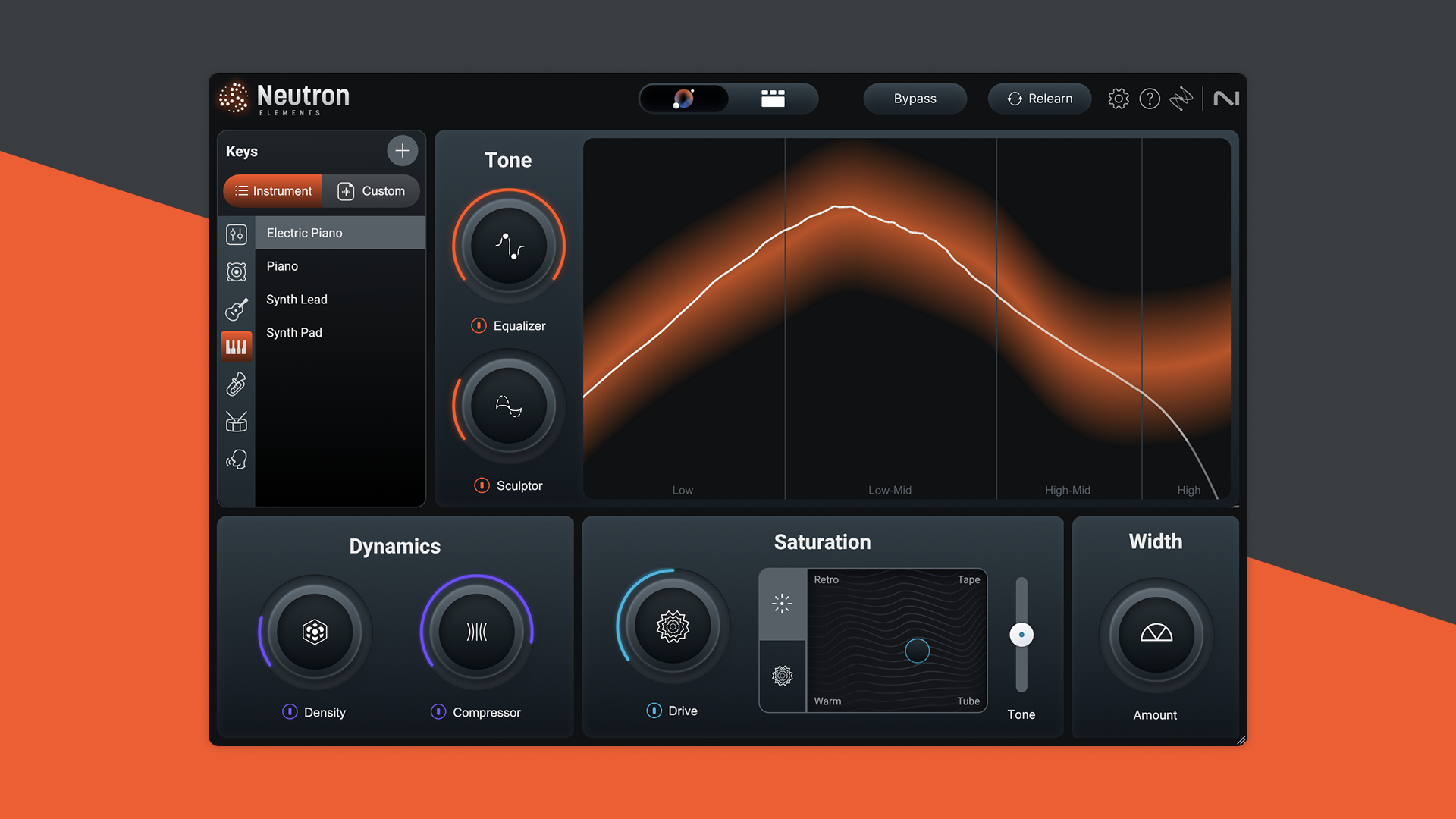Disable the Sculptor power button

pyautogui.click(x=482, y=485)
